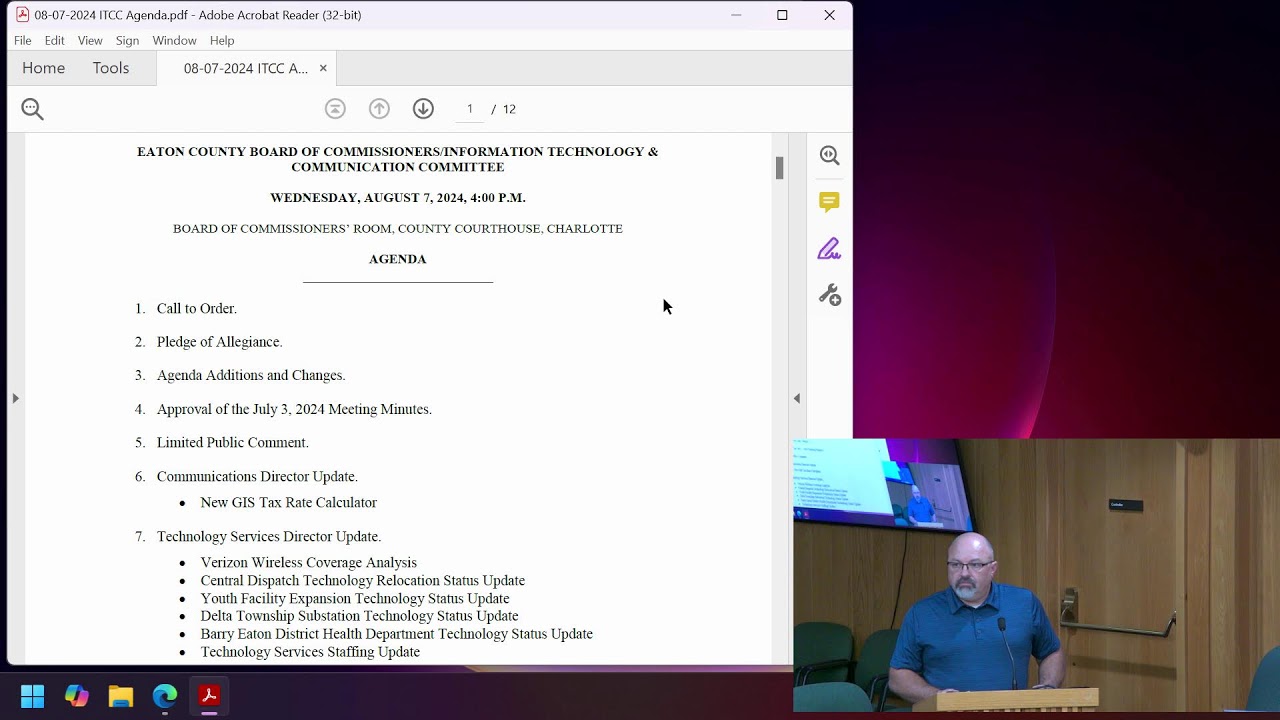This screenshot has width=1280, height=720.
Task: Maximize the Acrobat Reader window
Action: (x=782, y=15)
